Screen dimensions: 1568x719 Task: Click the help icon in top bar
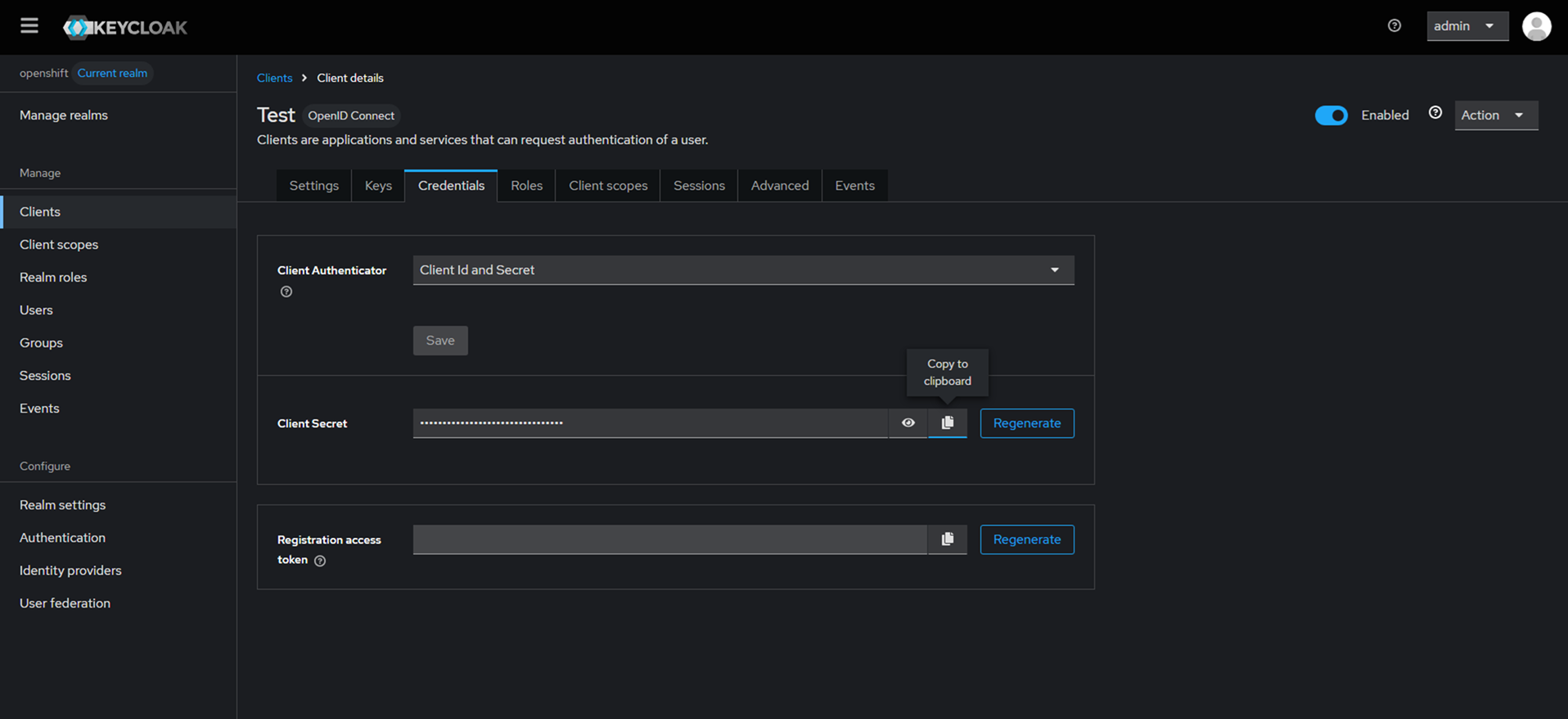pyautogui.click(x=1395, y=26)
